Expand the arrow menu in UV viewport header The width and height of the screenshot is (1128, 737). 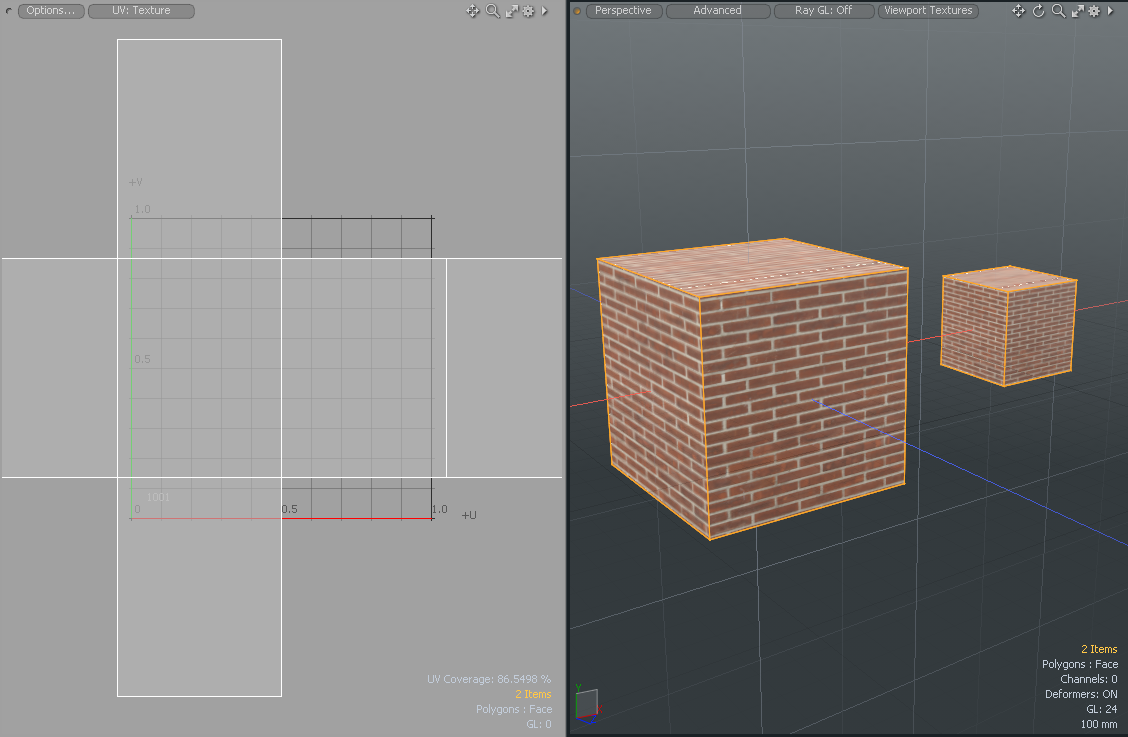544,11
